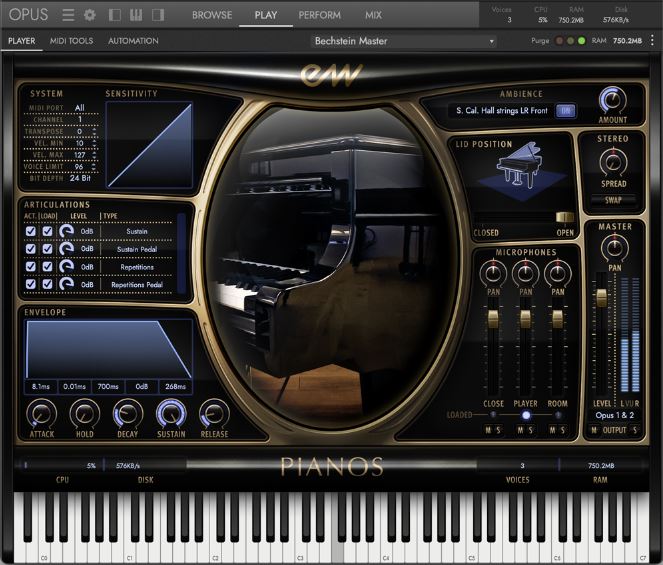This screenshot has height=565, width=663.
Task: Adjust the envelope Hold knob
Action: [x=85, y=414]
